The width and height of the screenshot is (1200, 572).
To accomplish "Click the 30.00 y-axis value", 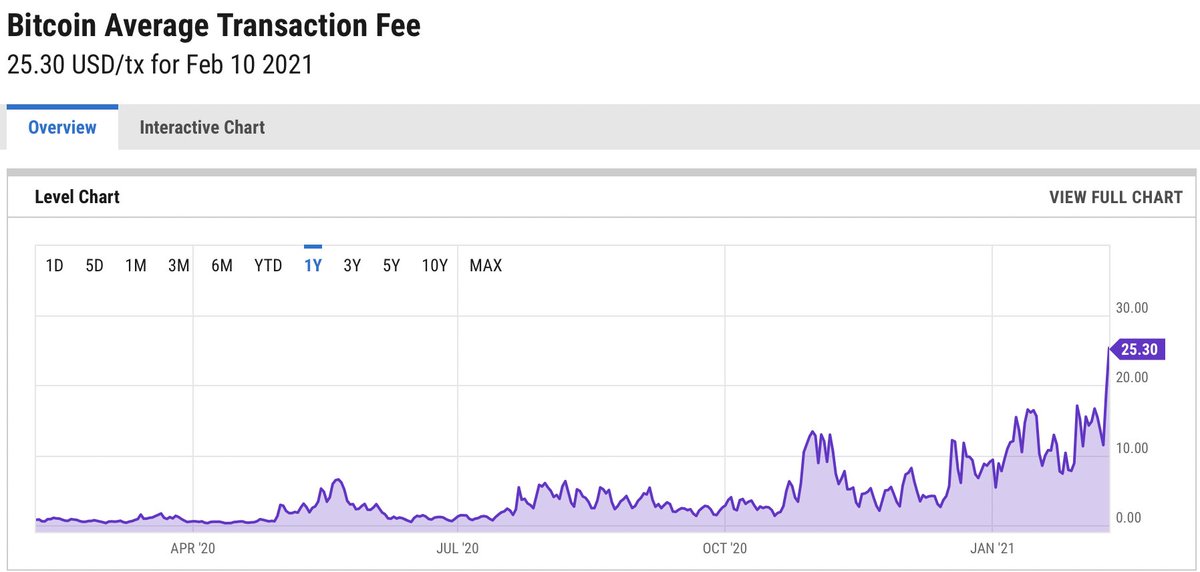I will coord(1131,307).
